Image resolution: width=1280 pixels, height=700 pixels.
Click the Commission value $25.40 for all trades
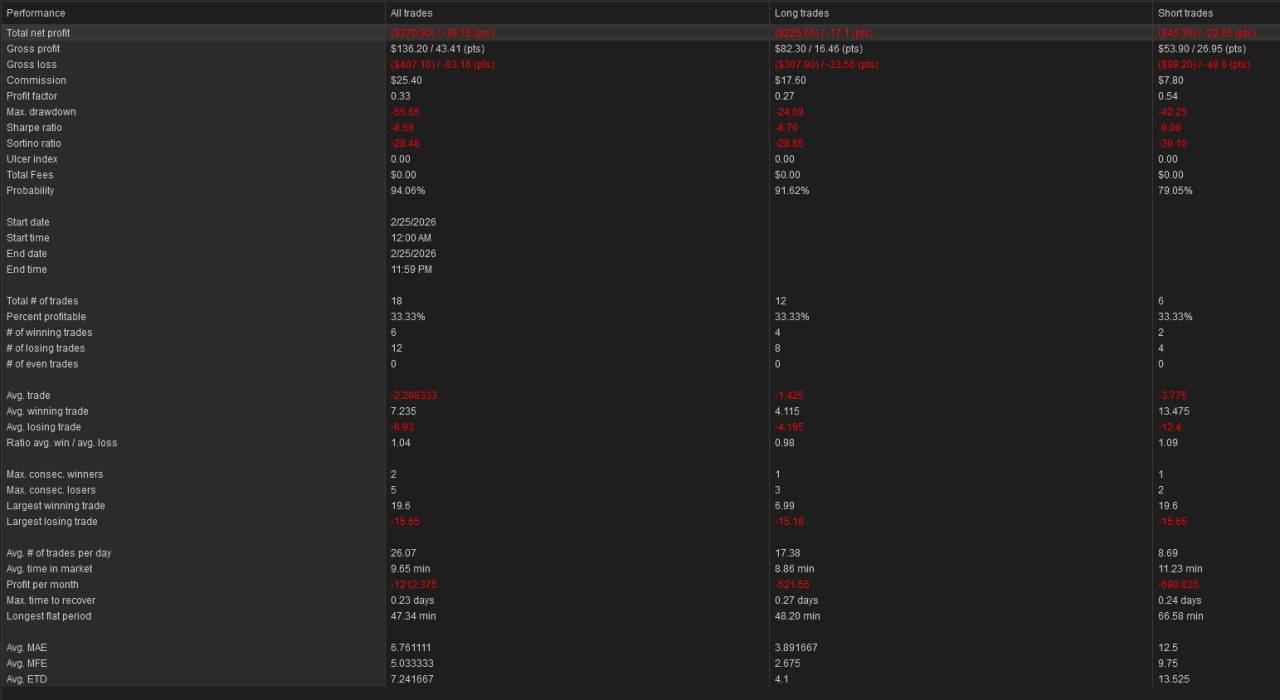tap(406, 81)
